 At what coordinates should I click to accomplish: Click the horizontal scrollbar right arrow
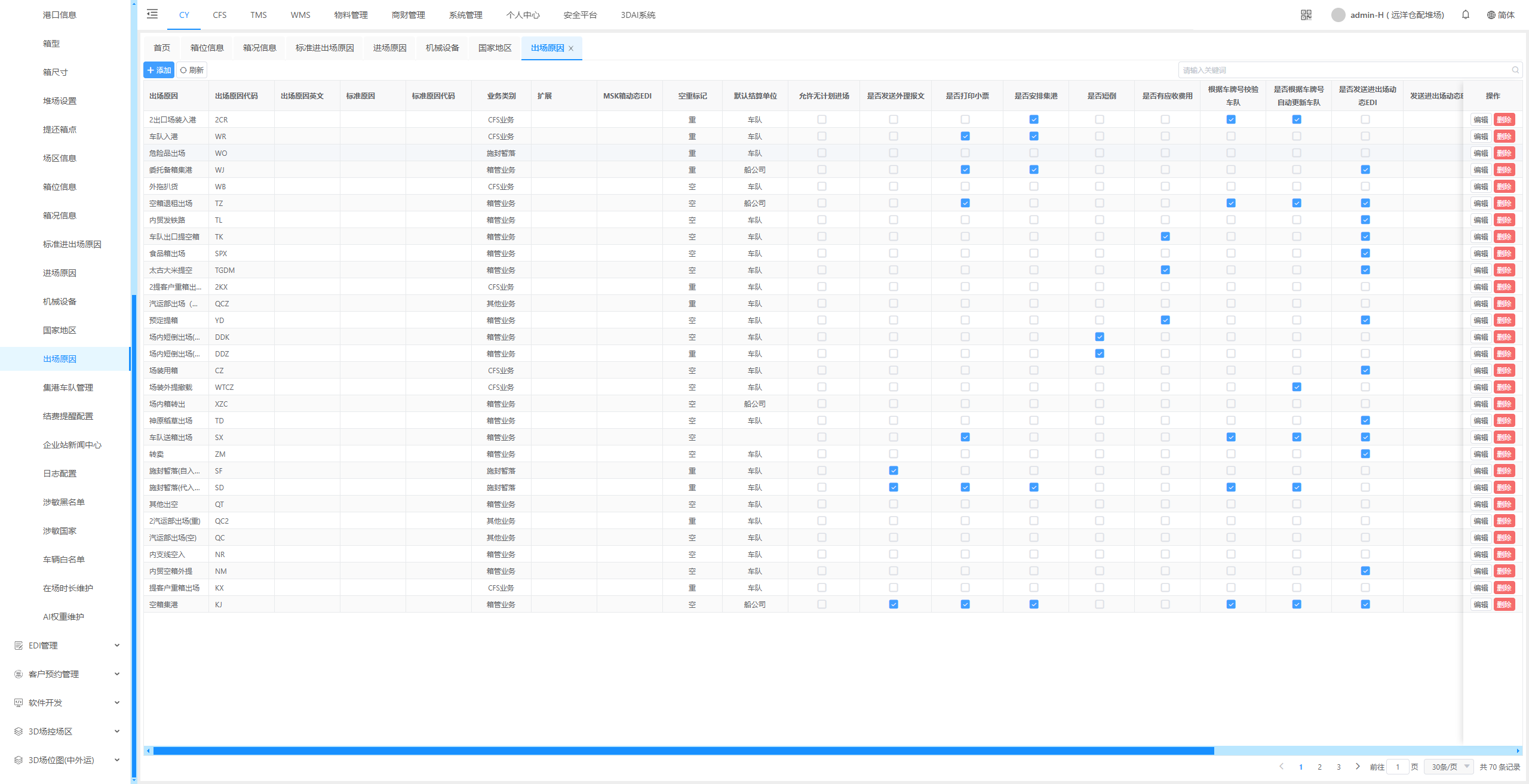pyautogui.click(x=1518, y=751)
